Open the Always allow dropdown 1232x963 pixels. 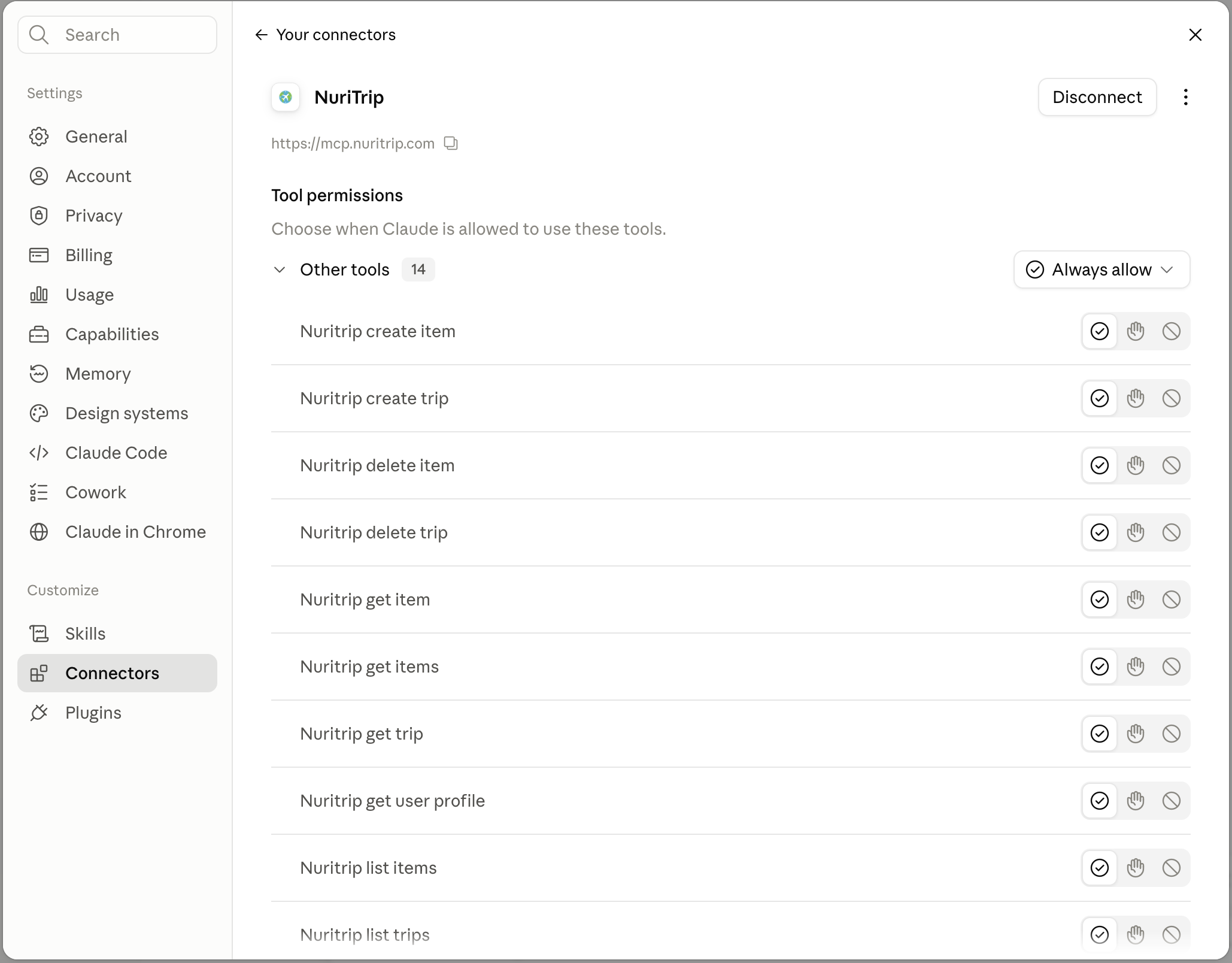[x=1101, y=269]
